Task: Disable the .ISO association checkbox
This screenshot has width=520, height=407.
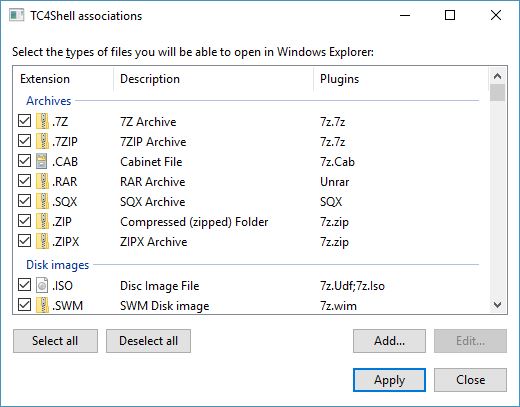Action: click(24, 285)
